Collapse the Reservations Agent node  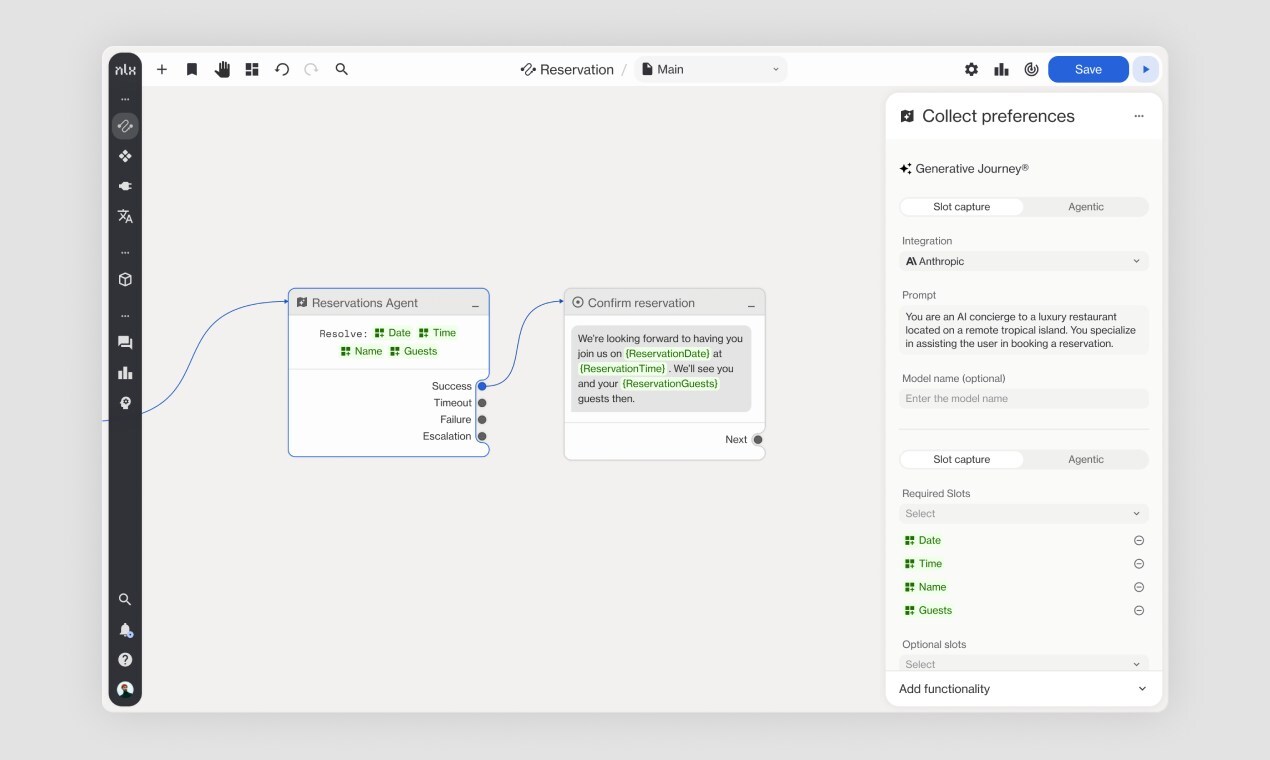(x=475, y=304)
